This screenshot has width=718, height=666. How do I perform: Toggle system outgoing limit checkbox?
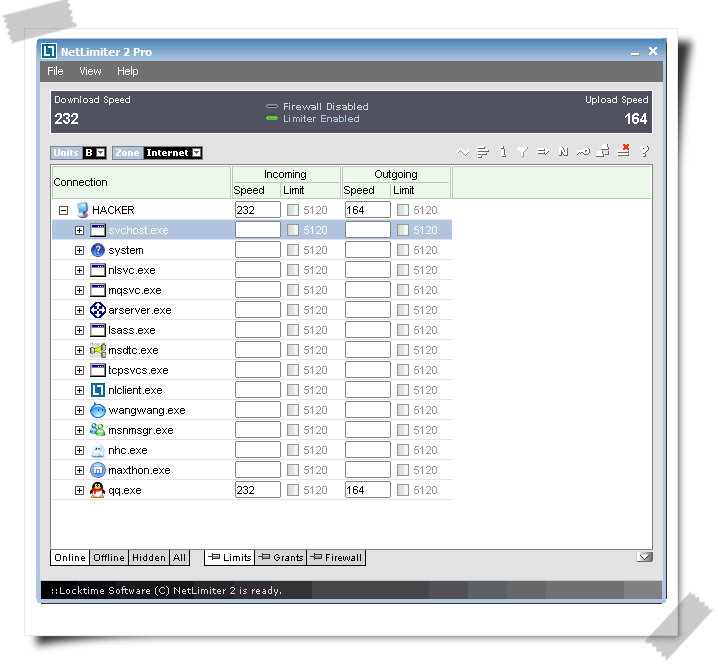403,250
